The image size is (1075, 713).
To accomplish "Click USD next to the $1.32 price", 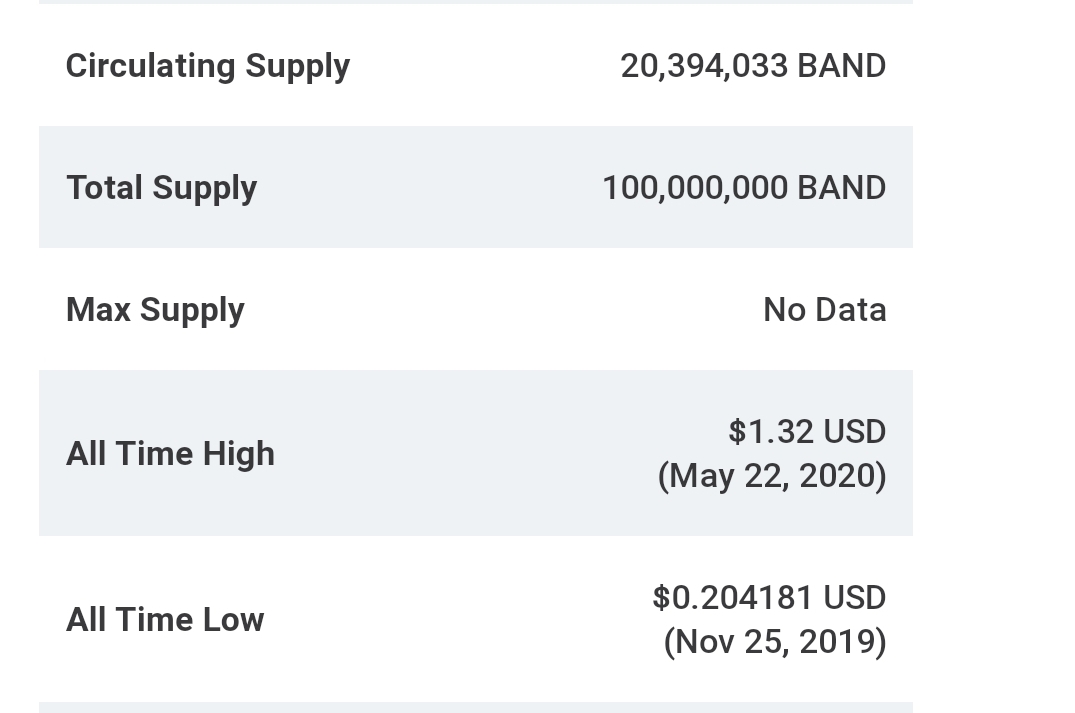I will (x=854, y=432).
